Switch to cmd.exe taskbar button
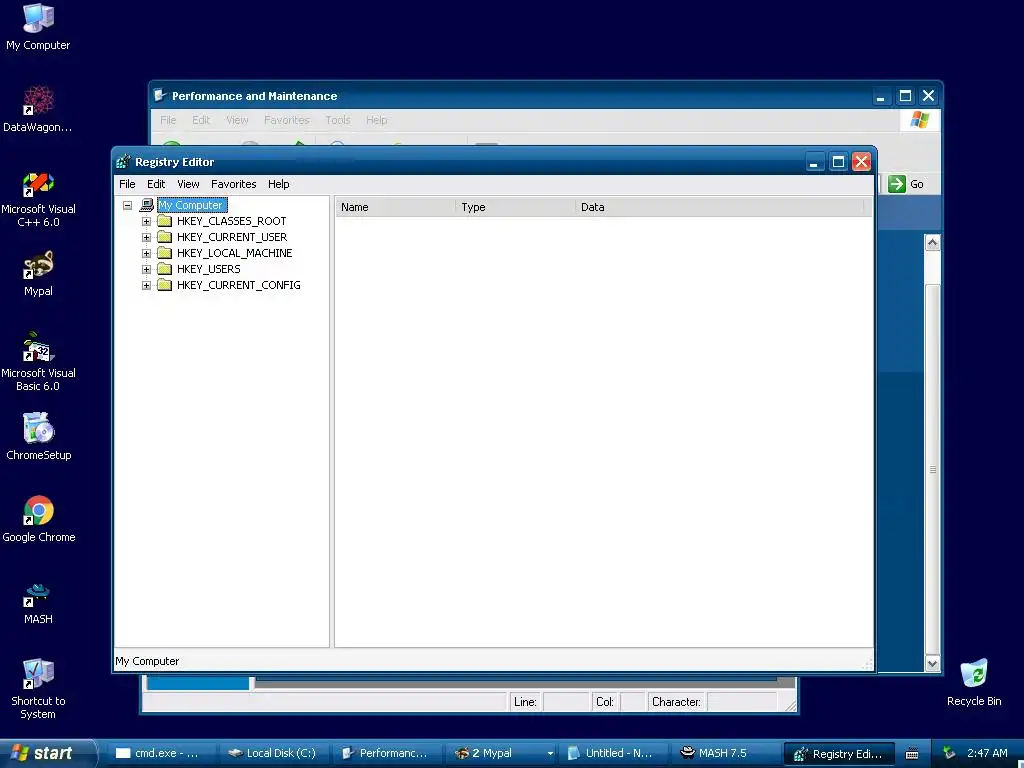The image size is (1024, 768). pos(159,754)
